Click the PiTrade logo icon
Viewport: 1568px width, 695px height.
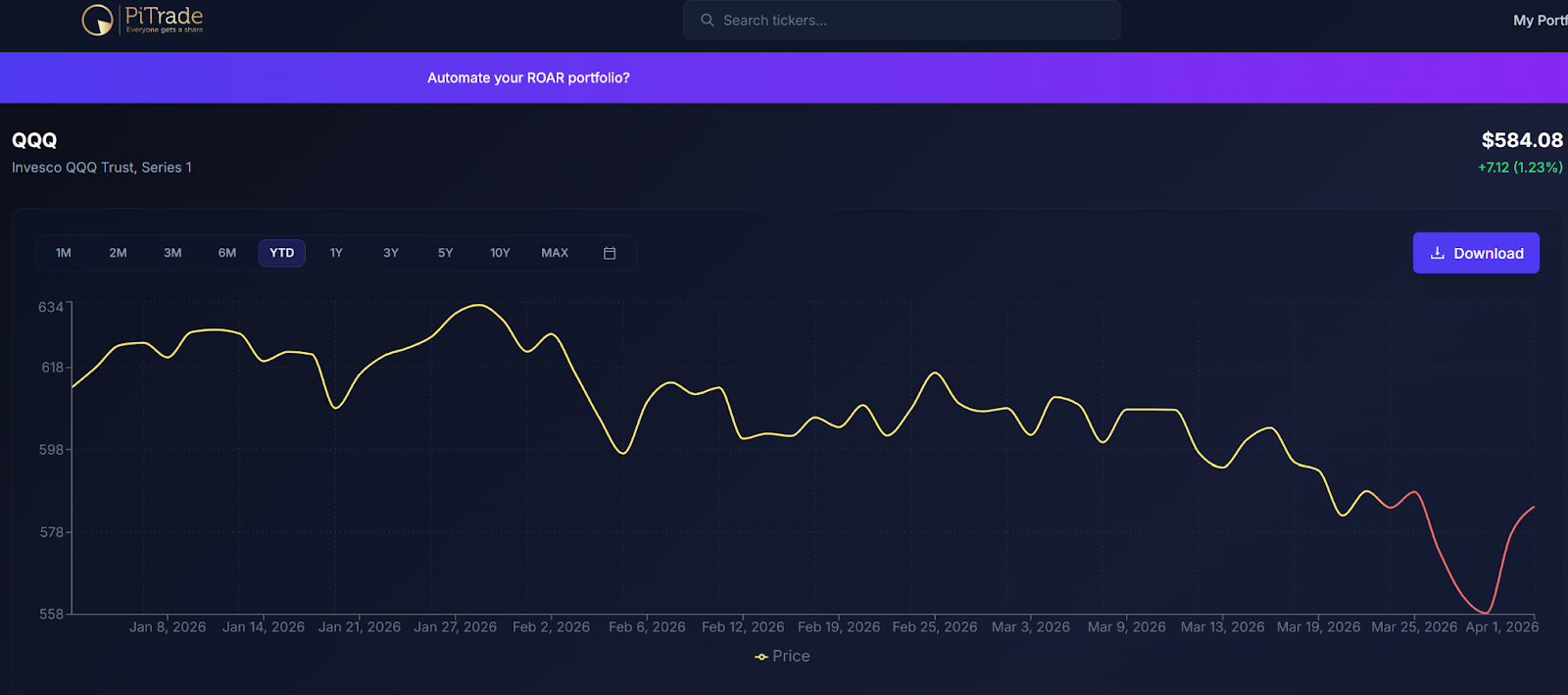coord(97,20)
